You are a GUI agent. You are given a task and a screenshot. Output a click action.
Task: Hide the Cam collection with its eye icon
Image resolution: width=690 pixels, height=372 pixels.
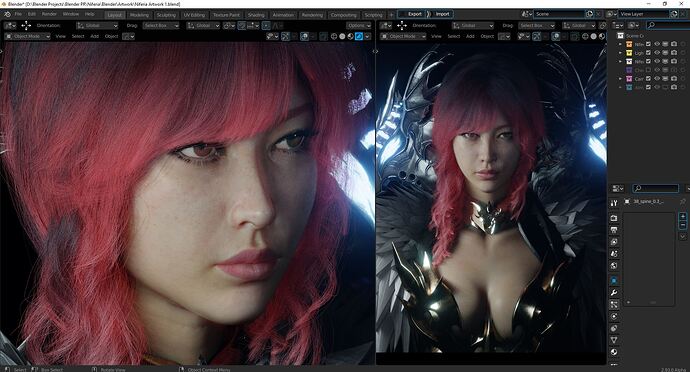pyautogui.click(x=657, y=79)
